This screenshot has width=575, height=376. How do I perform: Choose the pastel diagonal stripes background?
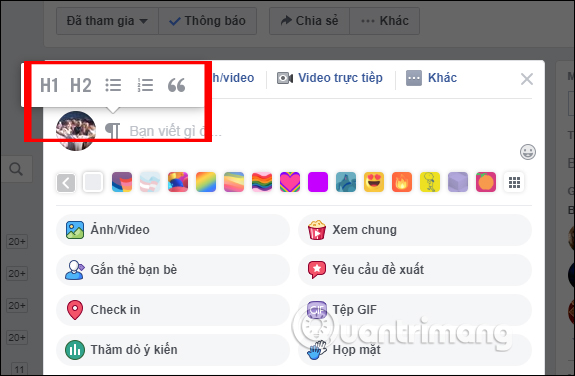[x=234, y=182]
